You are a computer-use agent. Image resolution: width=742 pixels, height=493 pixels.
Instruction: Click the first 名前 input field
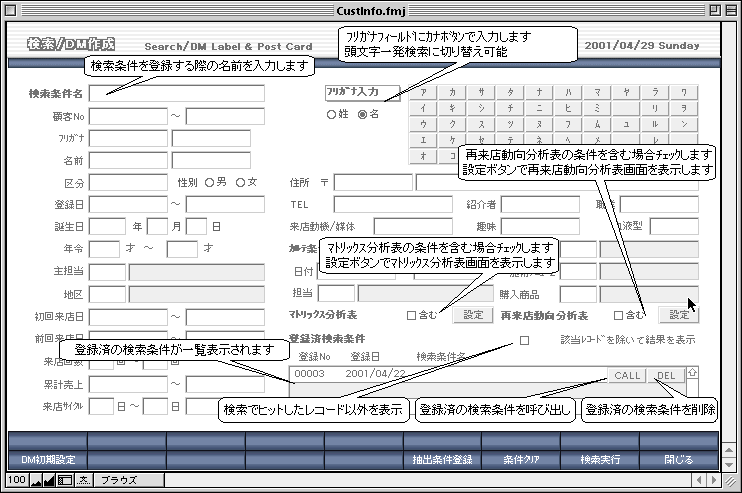(x=128, y=160)
